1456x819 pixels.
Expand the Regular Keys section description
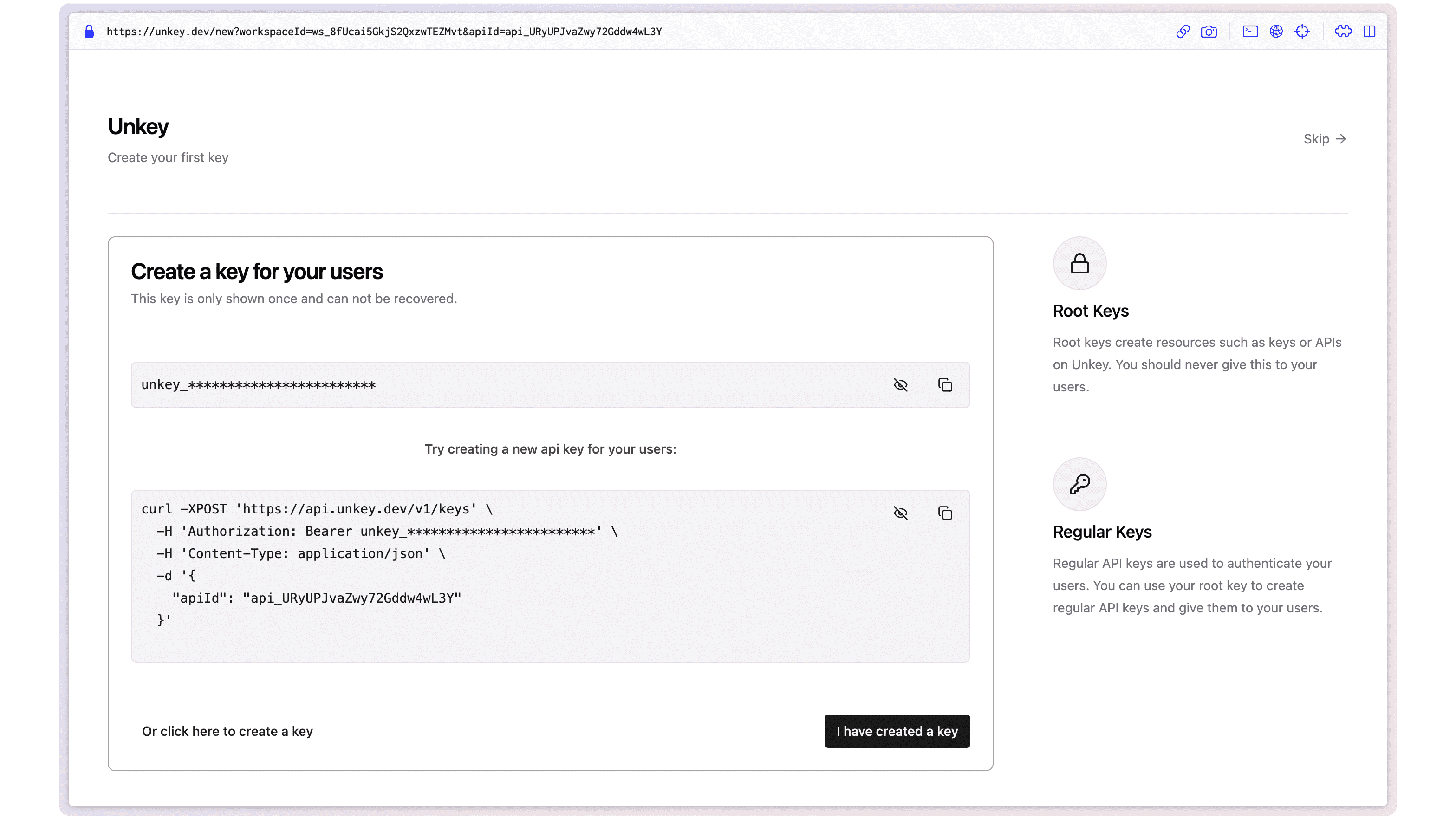[x=1192, y=585]
